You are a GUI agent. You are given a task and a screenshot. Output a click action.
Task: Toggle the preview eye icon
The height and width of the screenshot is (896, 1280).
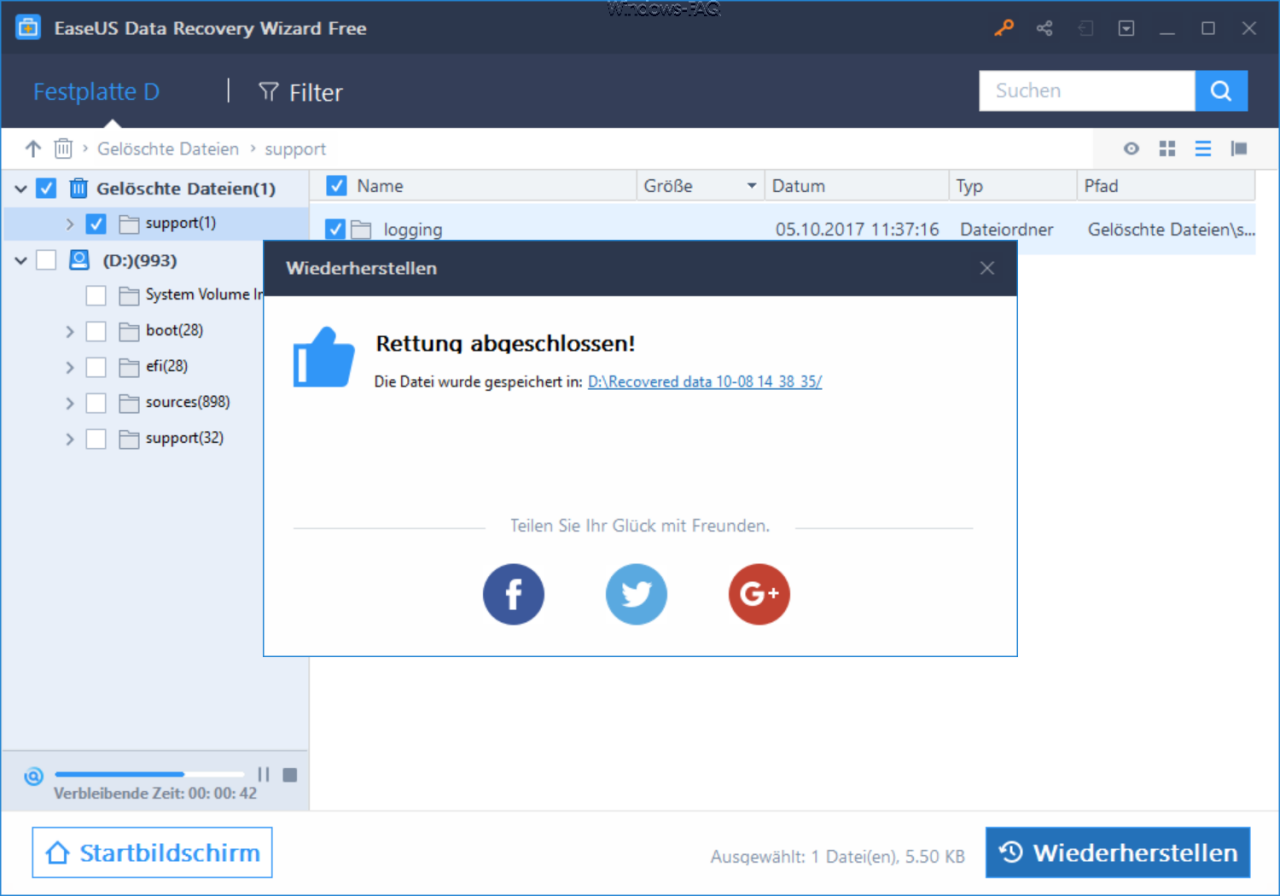[x=1131, y=149]
